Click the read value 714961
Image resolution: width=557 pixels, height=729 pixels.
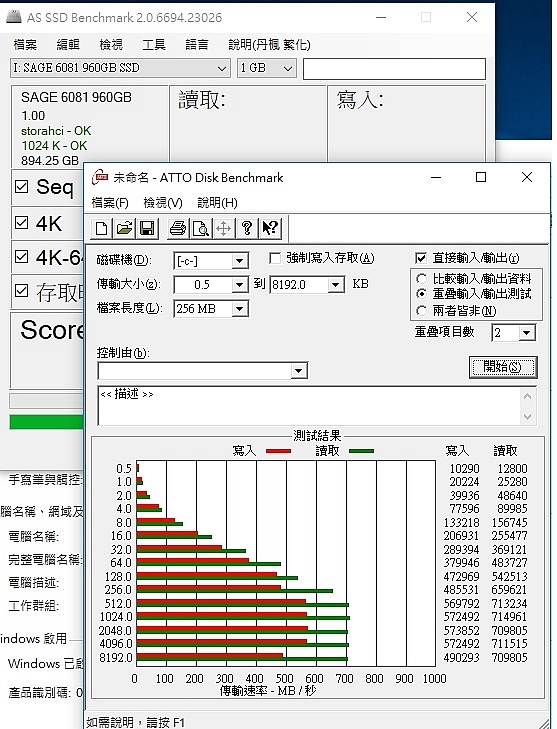(x=509, y=617)
